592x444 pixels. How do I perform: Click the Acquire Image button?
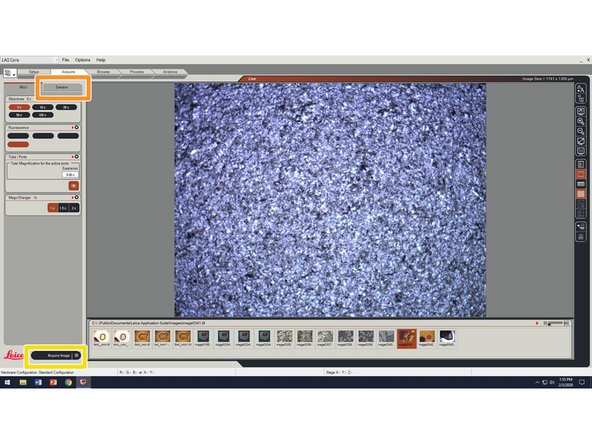point(52,356)
